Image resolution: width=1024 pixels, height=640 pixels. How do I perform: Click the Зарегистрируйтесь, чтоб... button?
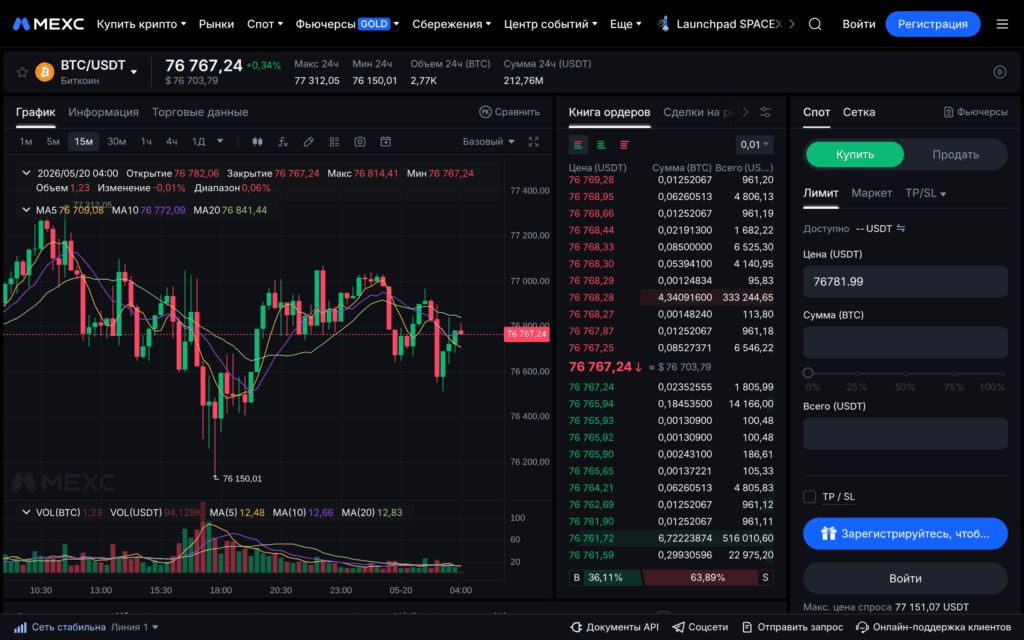pos(905,534)
